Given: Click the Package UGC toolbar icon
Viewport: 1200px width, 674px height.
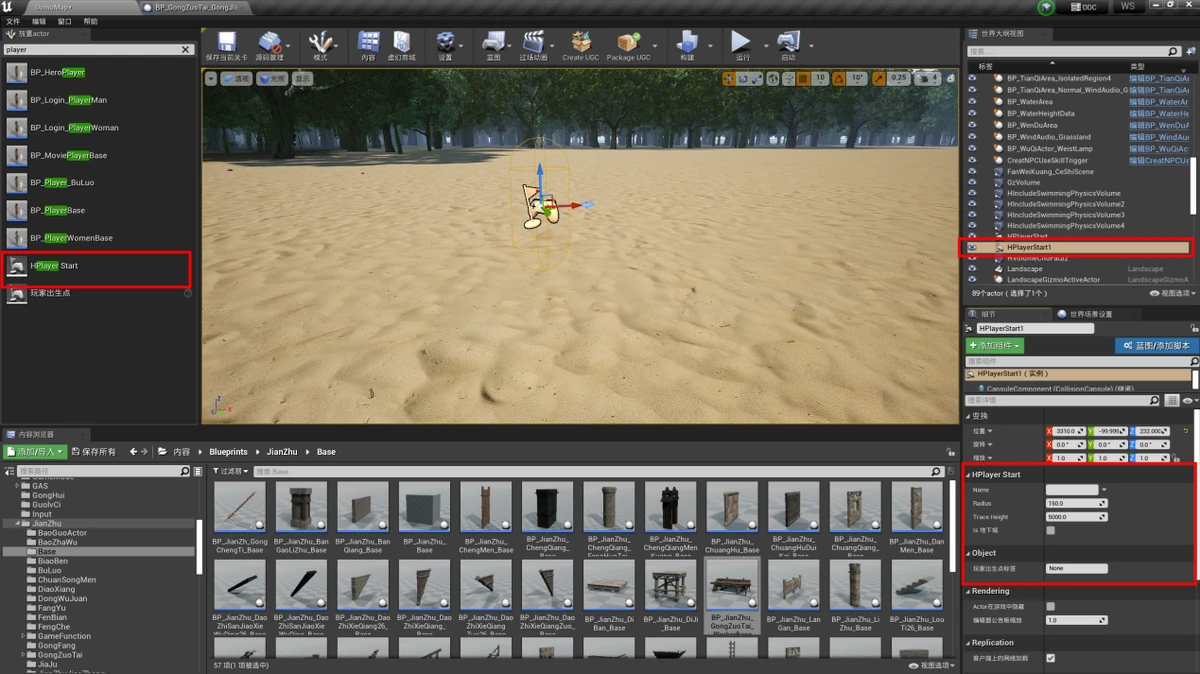Looking at the screenshot, I should coord(628,43).
